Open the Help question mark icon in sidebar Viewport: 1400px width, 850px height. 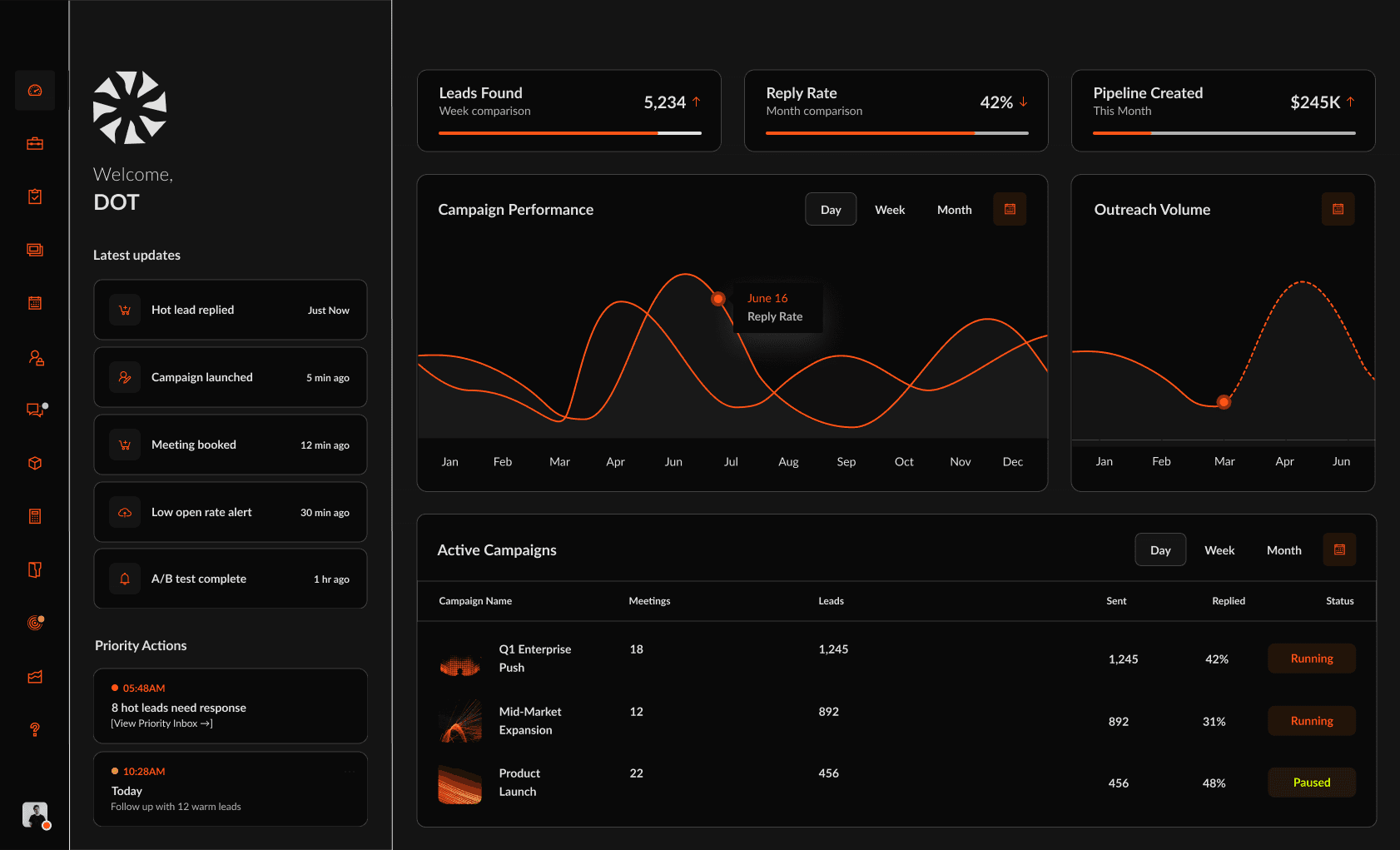tap(34, 730)
